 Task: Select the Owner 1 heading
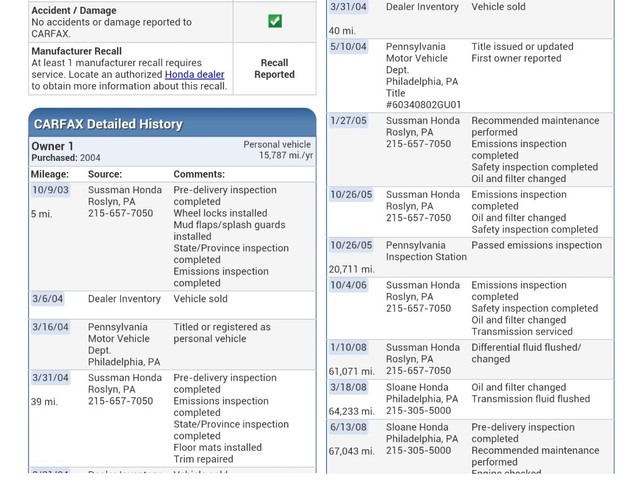[52, 146]
